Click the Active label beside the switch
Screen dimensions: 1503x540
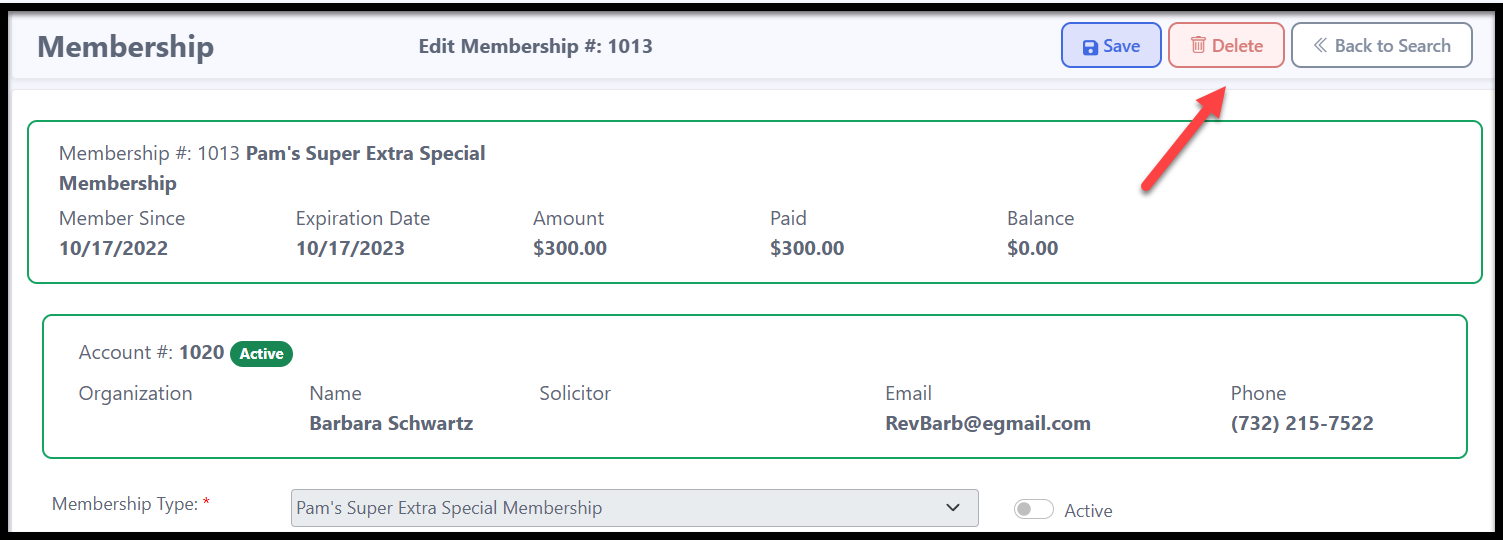coord(1088,511)
